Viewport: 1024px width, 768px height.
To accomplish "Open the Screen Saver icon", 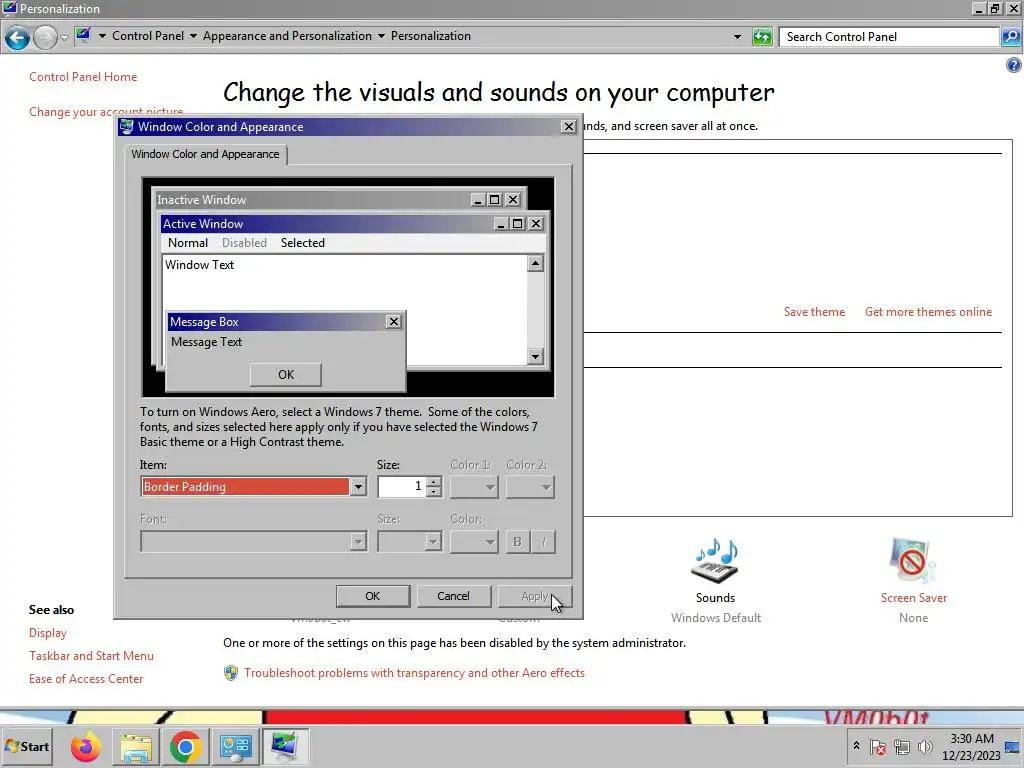I will 913,560.
